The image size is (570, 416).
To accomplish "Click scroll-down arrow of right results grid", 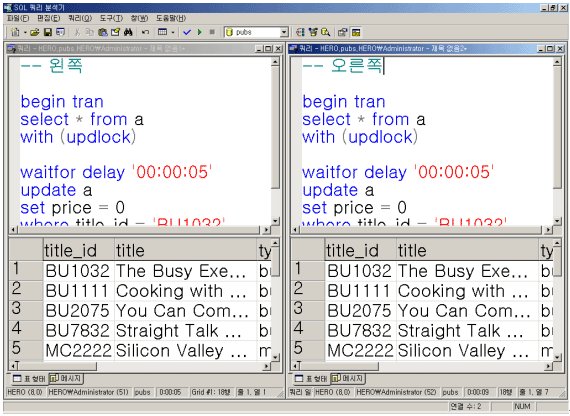I will point(557,357).
